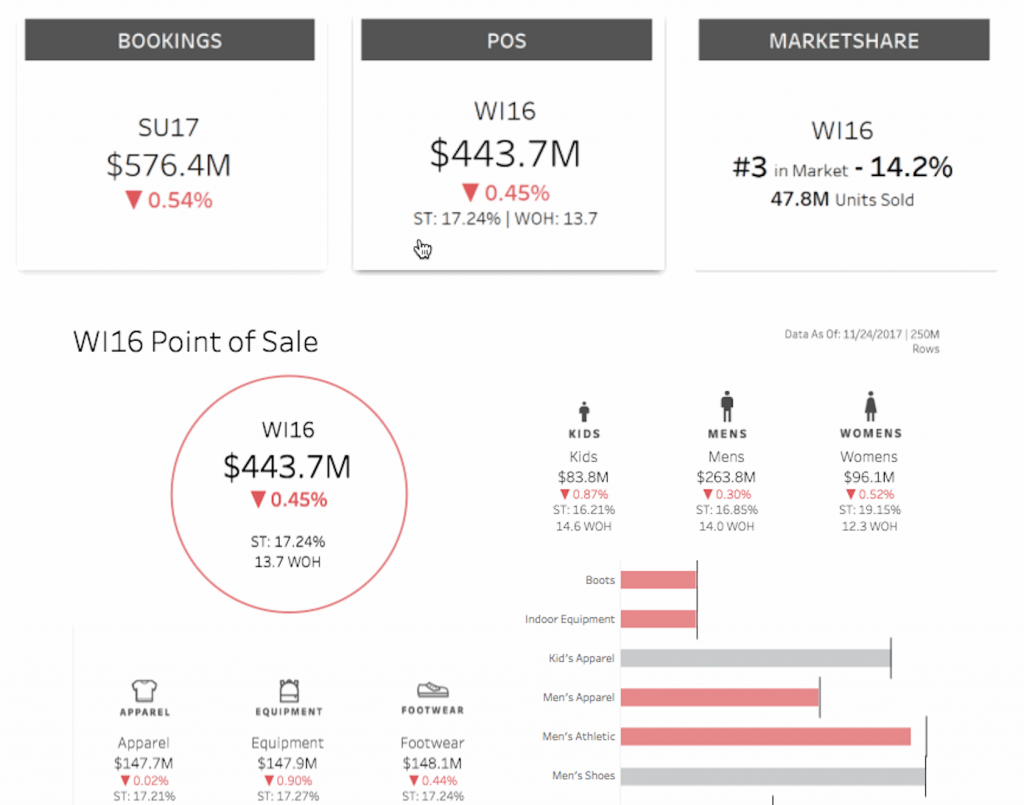Click the SU17 $576.4M bookings value
Image resolution: width=1024 pixels, height=805 pixels.
[168, 165]
